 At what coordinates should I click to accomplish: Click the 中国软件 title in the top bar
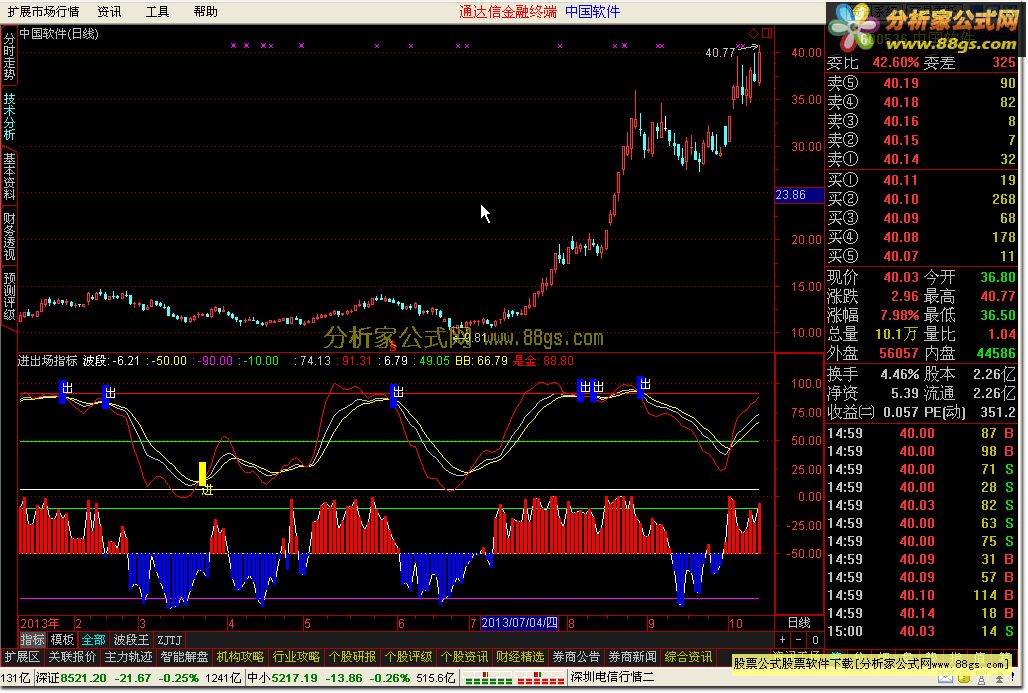click(x=593, y=11)
